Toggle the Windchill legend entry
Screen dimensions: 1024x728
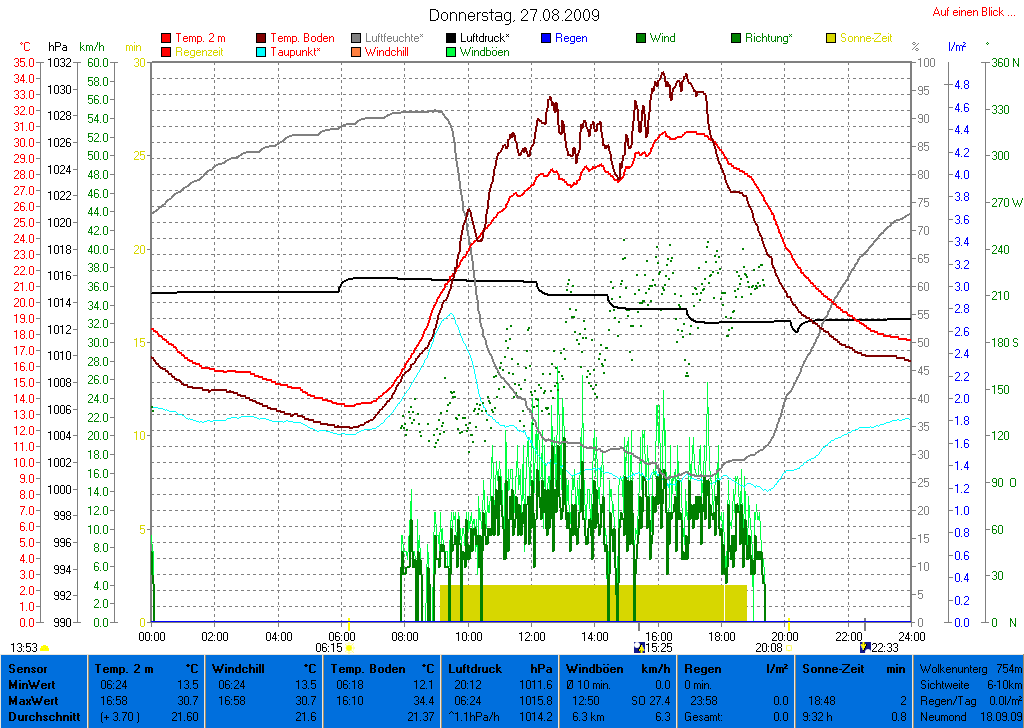[386, 52]
